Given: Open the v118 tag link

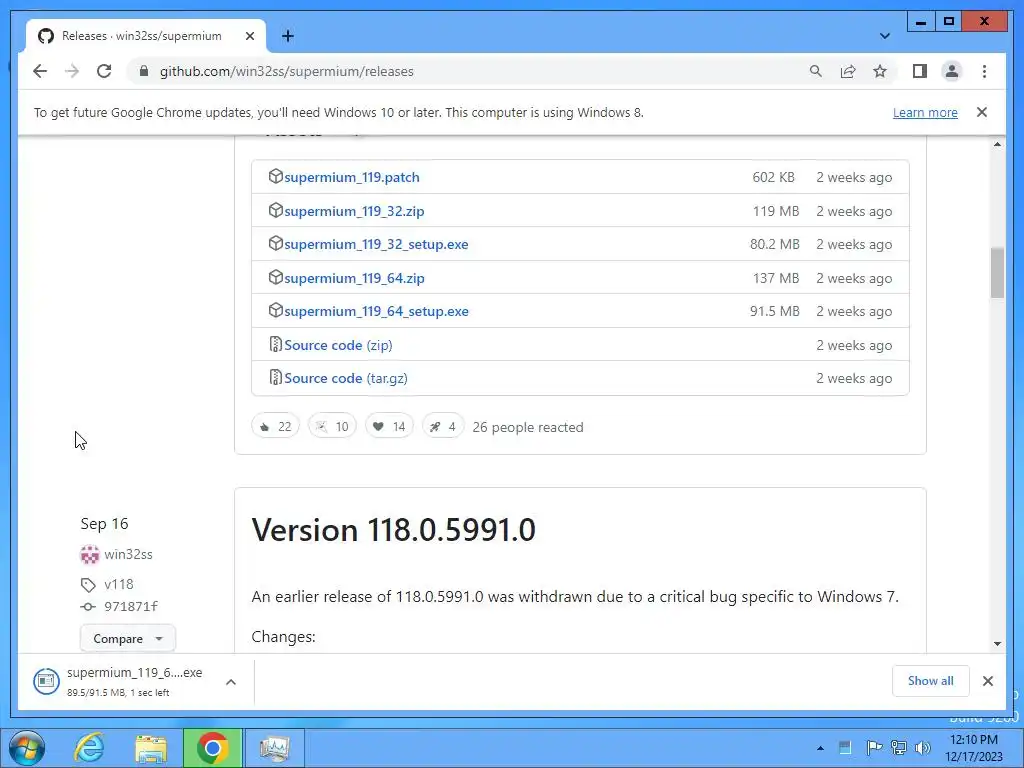Looking at the screenshot, I should click(118, 584).
